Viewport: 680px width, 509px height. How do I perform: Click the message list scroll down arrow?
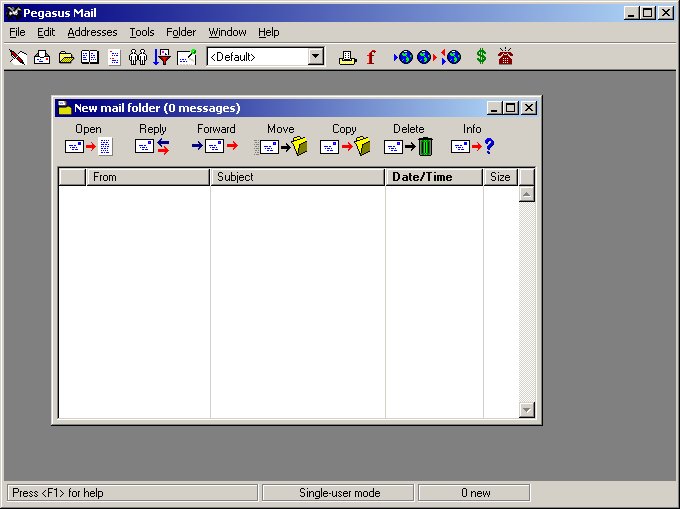click(x=526, y=410)
